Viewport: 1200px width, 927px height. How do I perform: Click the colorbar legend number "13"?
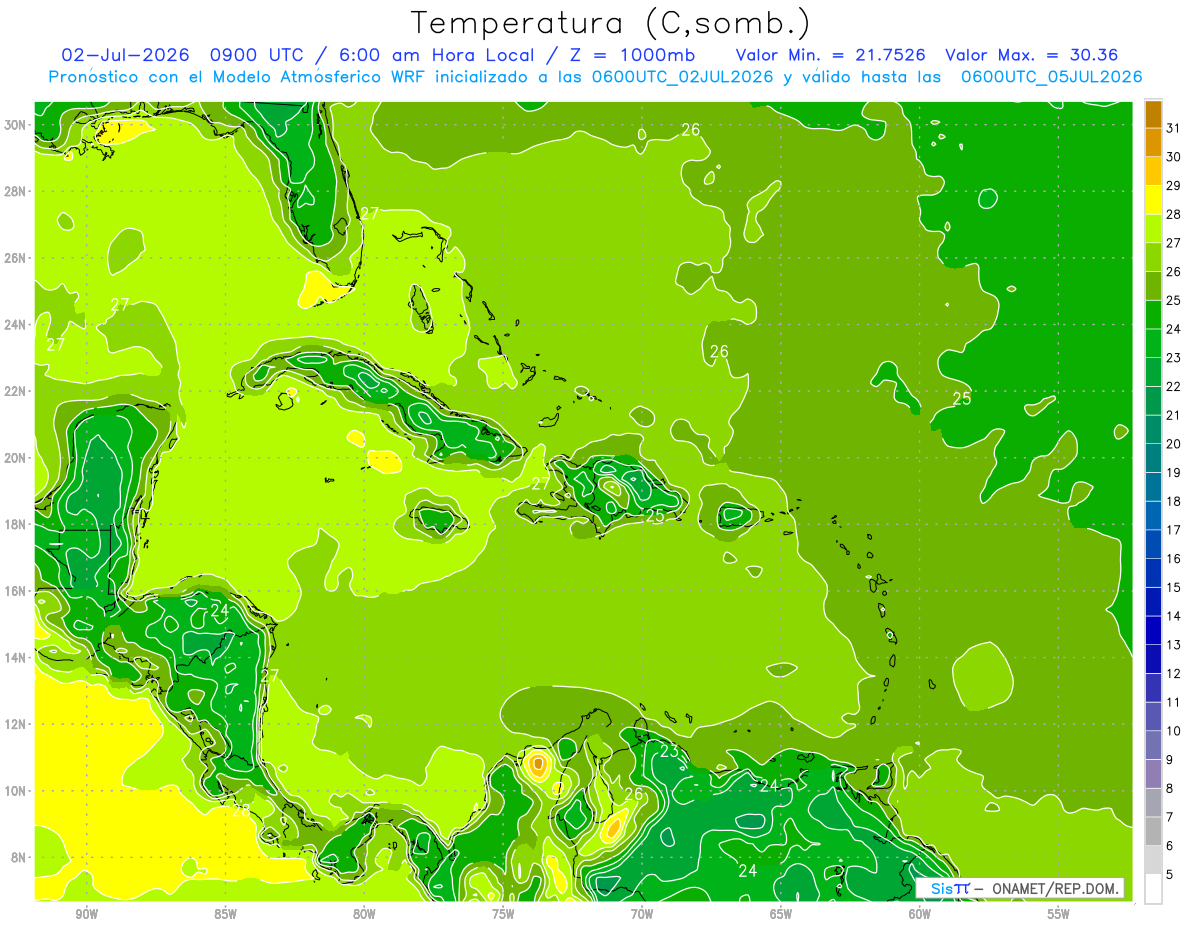coord(1174,645)
